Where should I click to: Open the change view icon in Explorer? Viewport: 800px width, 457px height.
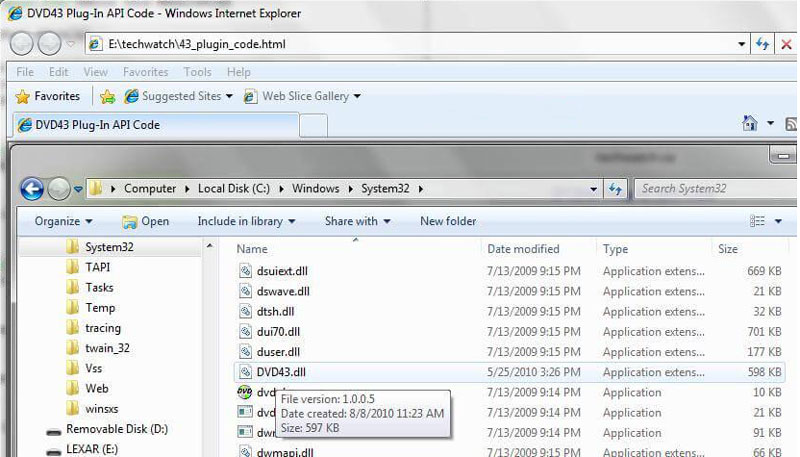pyautogui.click(x=755, y=221)
